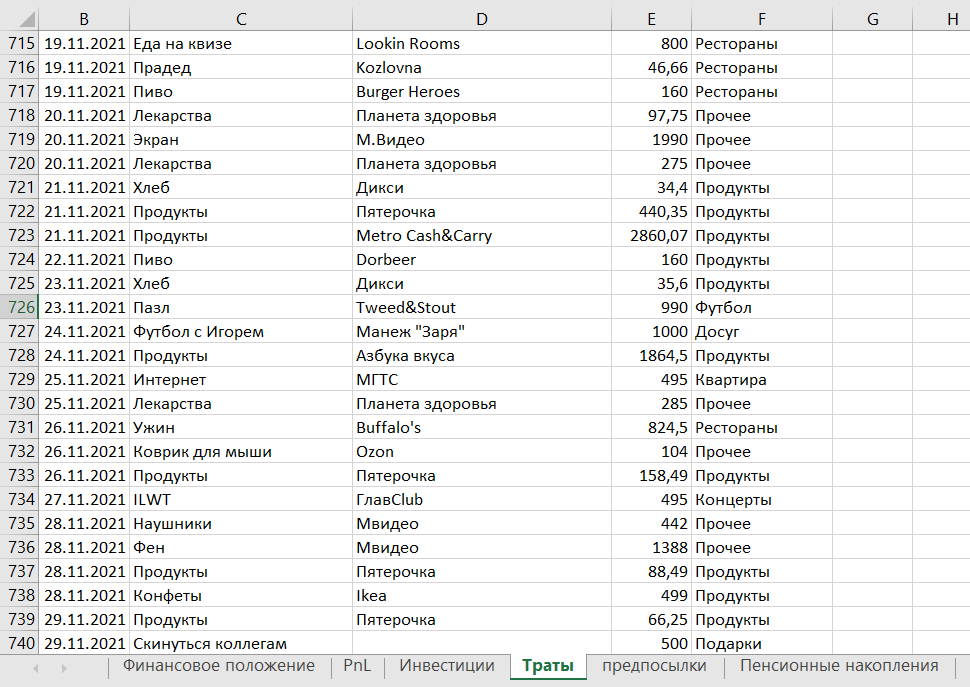
Task: Open the Пенсионные накопления sheet tab
Action: click(839, 666)
